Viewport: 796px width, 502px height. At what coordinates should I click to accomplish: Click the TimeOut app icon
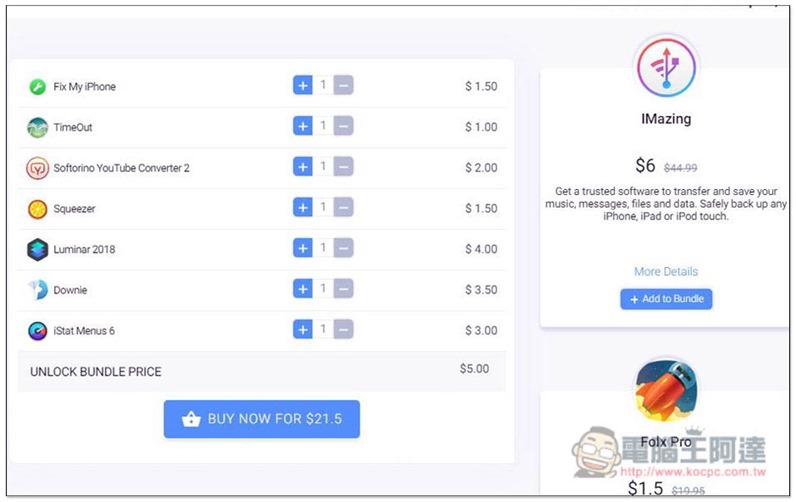37,127
